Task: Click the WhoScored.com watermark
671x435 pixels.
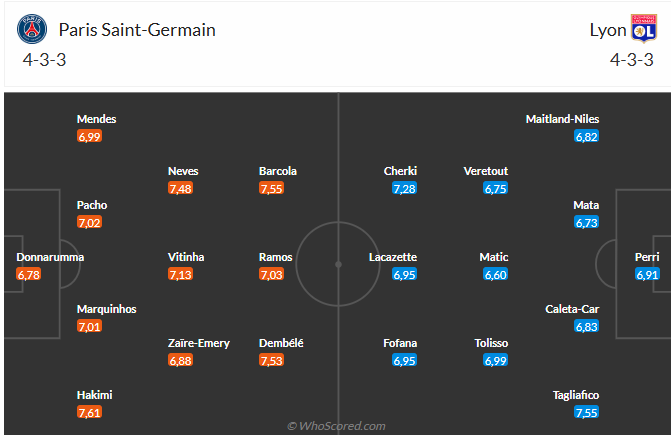Action: [x=336, y=426]
